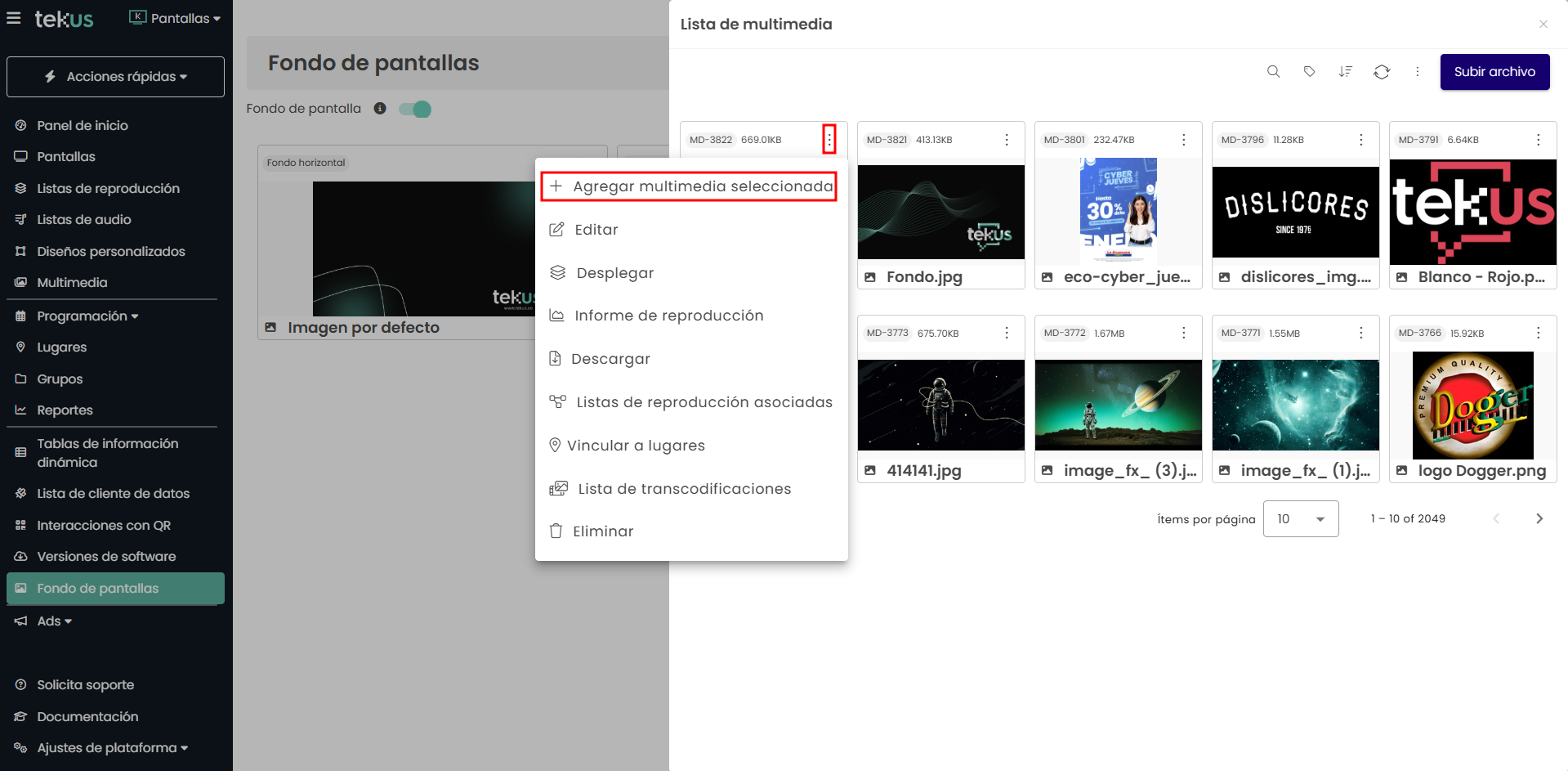Open options for the Fondo.jpg card
Viewport: 1568px width, 771px height.
(1006, 140)
